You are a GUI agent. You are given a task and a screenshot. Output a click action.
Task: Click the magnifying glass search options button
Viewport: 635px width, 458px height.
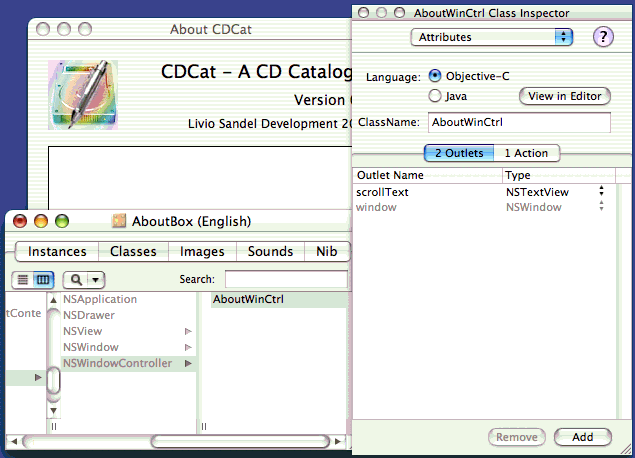83,280
